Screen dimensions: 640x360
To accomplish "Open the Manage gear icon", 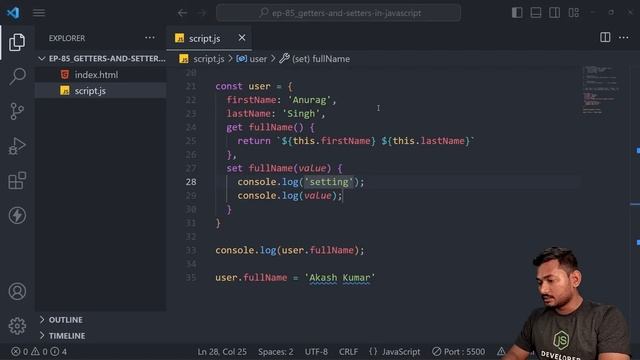I will click(17, 326).
